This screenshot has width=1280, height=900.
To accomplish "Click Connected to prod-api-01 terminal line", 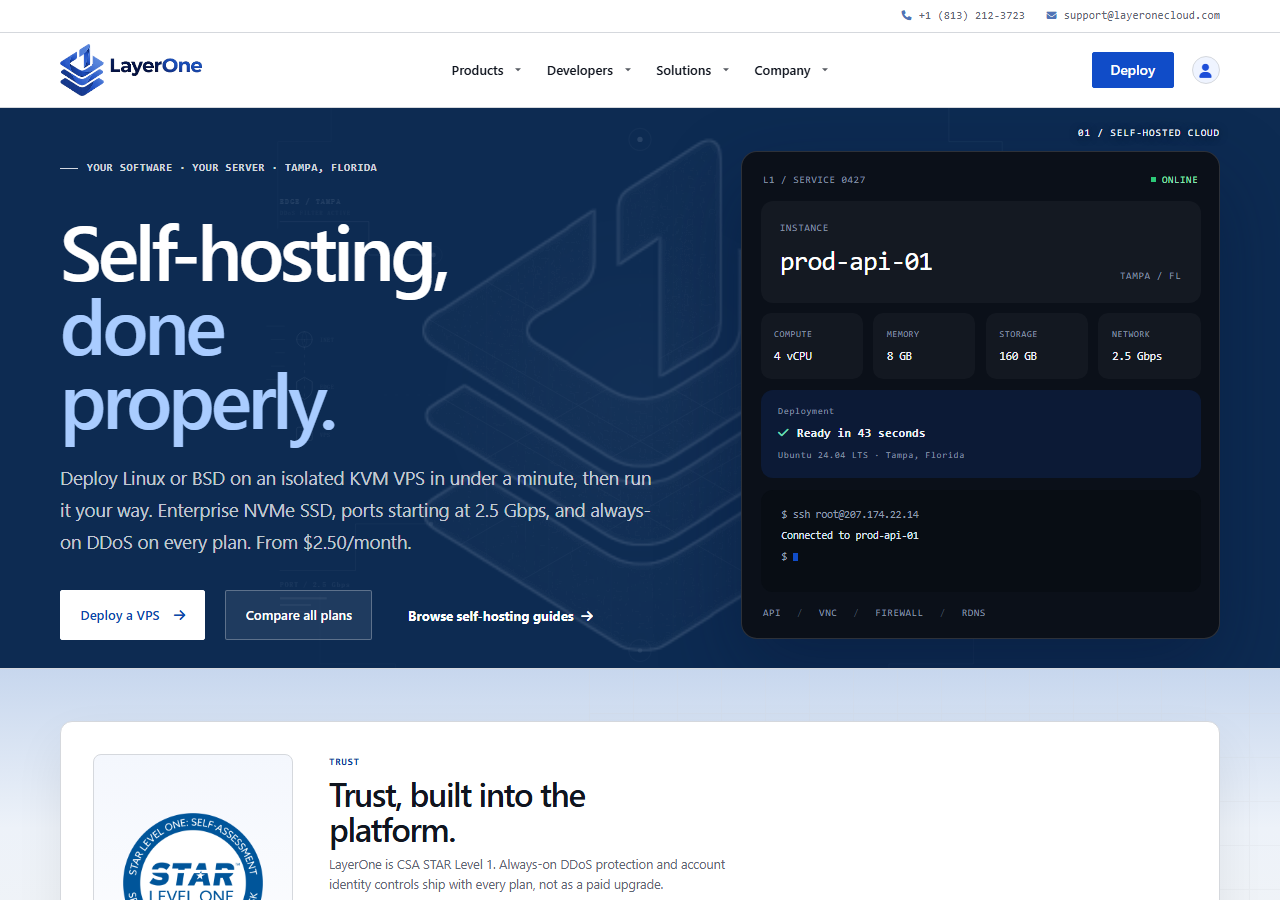I will 850,535.
